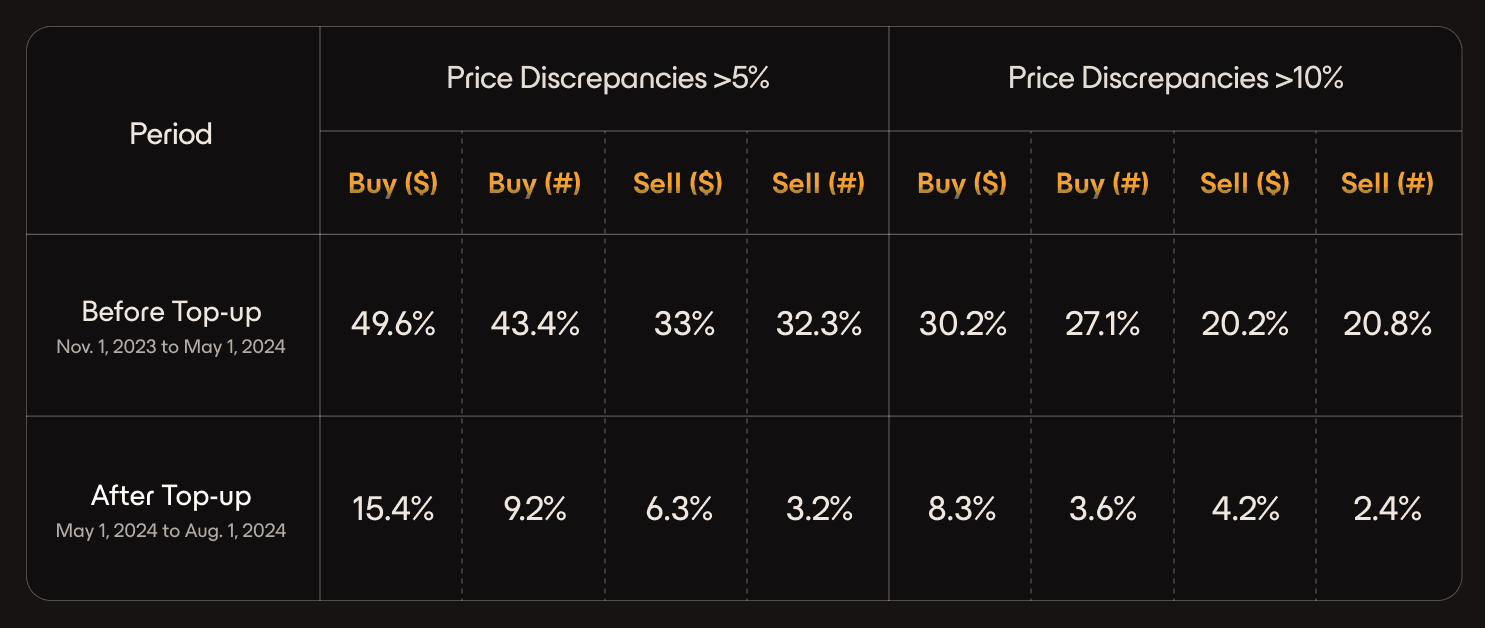Click the first Buy ($) column header
Image resolution: width=1485 pixels, height=628 pixels.
(393, 183)
